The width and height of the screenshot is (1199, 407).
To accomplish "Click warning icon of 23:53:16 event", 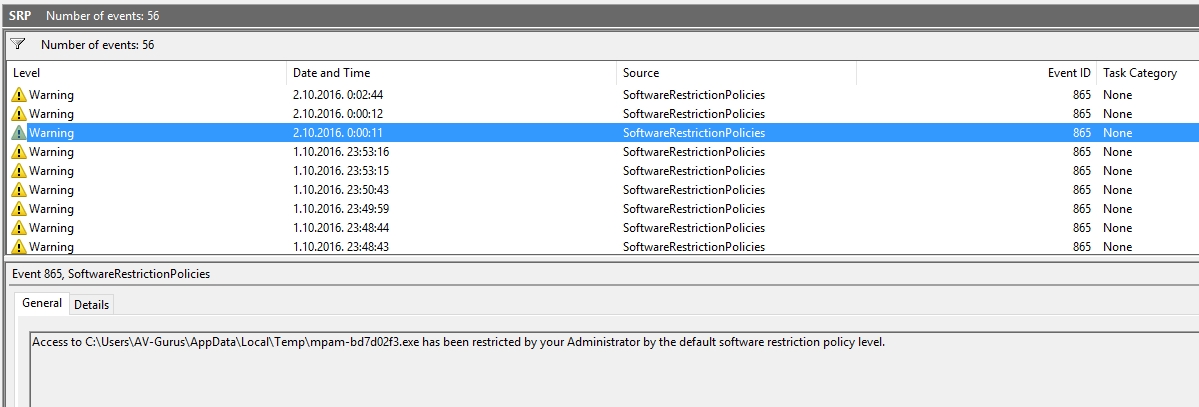I will (x=19, y=152).
